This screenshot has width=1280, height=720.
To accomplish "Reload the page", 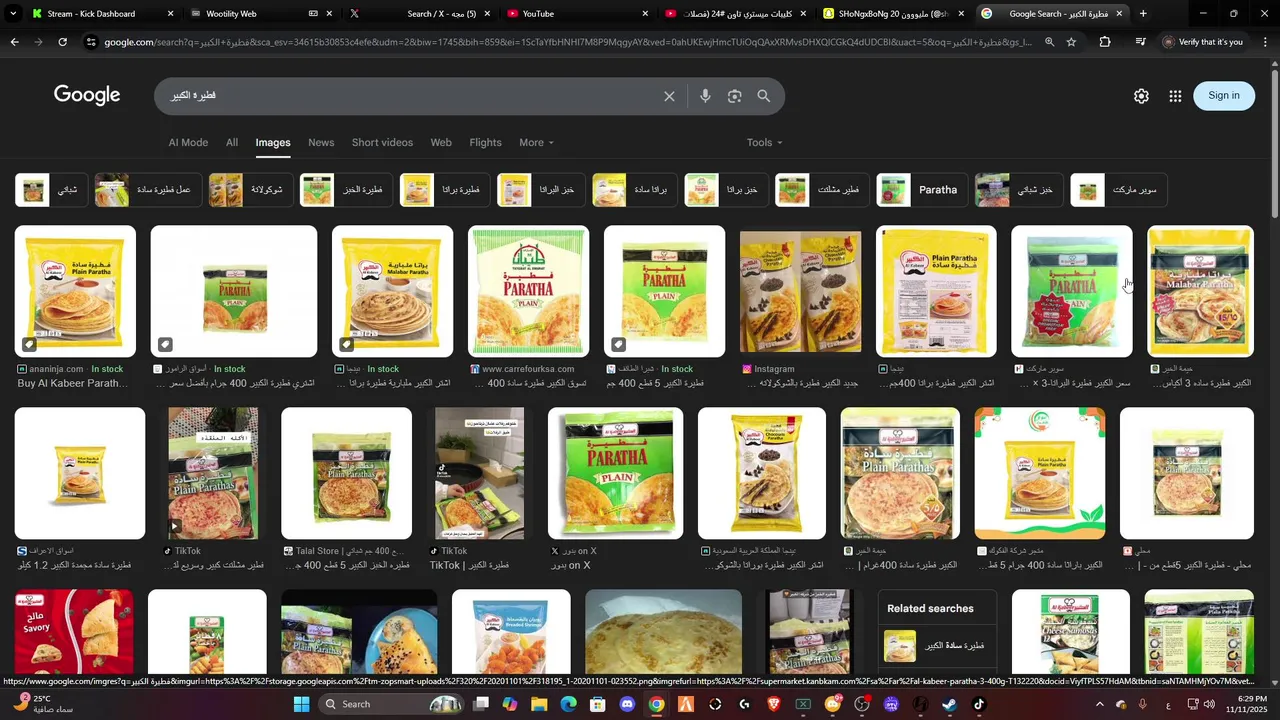I will tap(62, 42).
